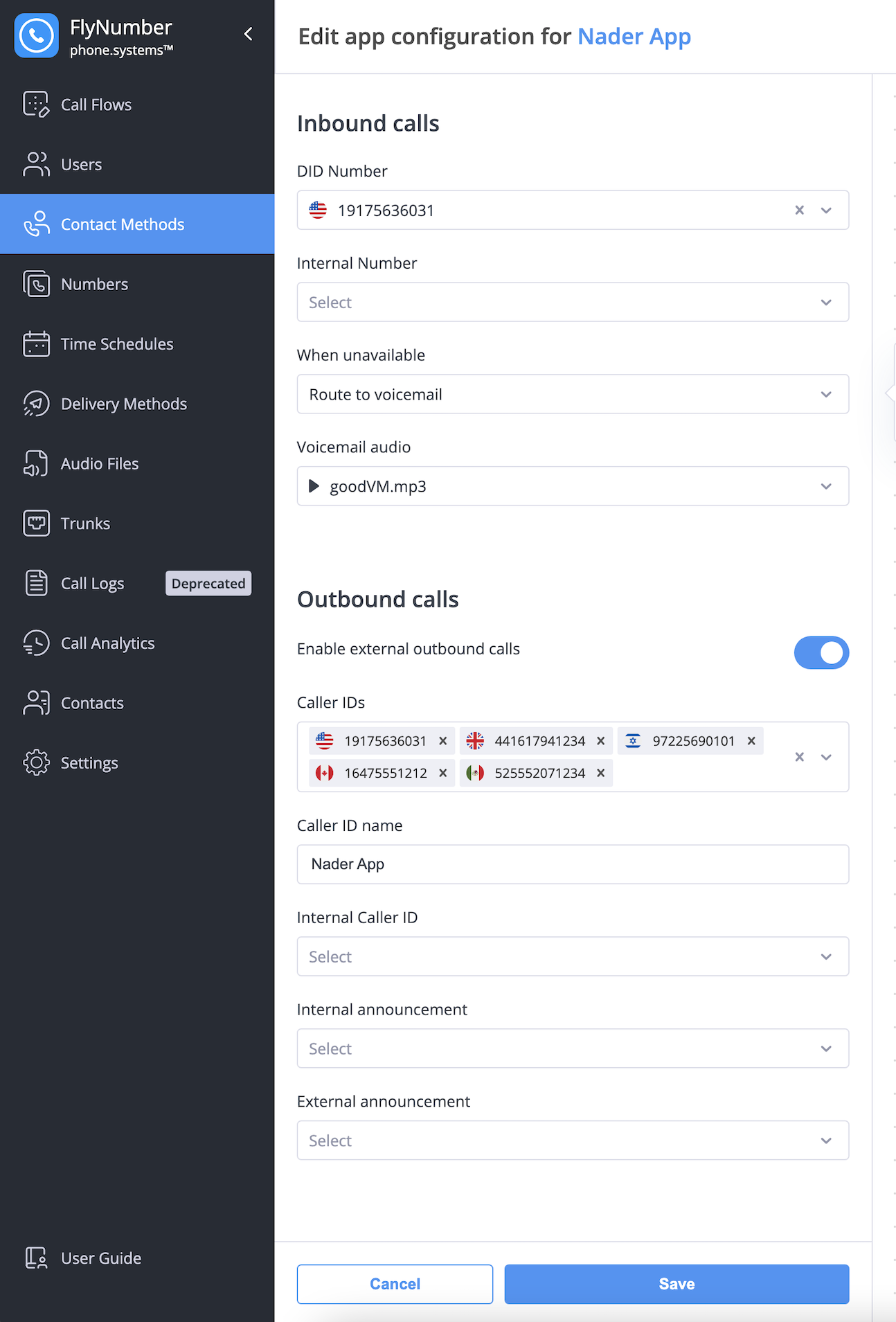
Task: Open the DID Number dropdown
Action: pyautogui.click(x=826, y=210)
